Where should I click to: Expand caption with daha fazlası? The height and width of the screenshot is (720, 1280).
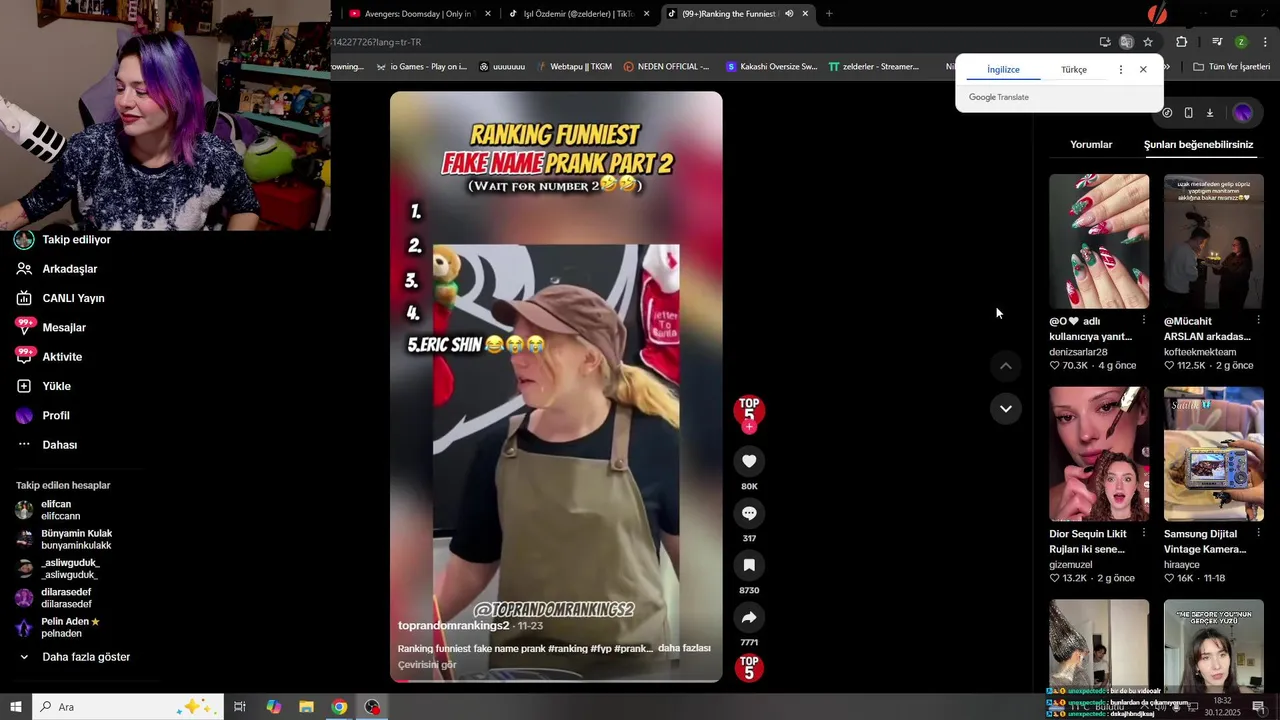pos(684,648)
